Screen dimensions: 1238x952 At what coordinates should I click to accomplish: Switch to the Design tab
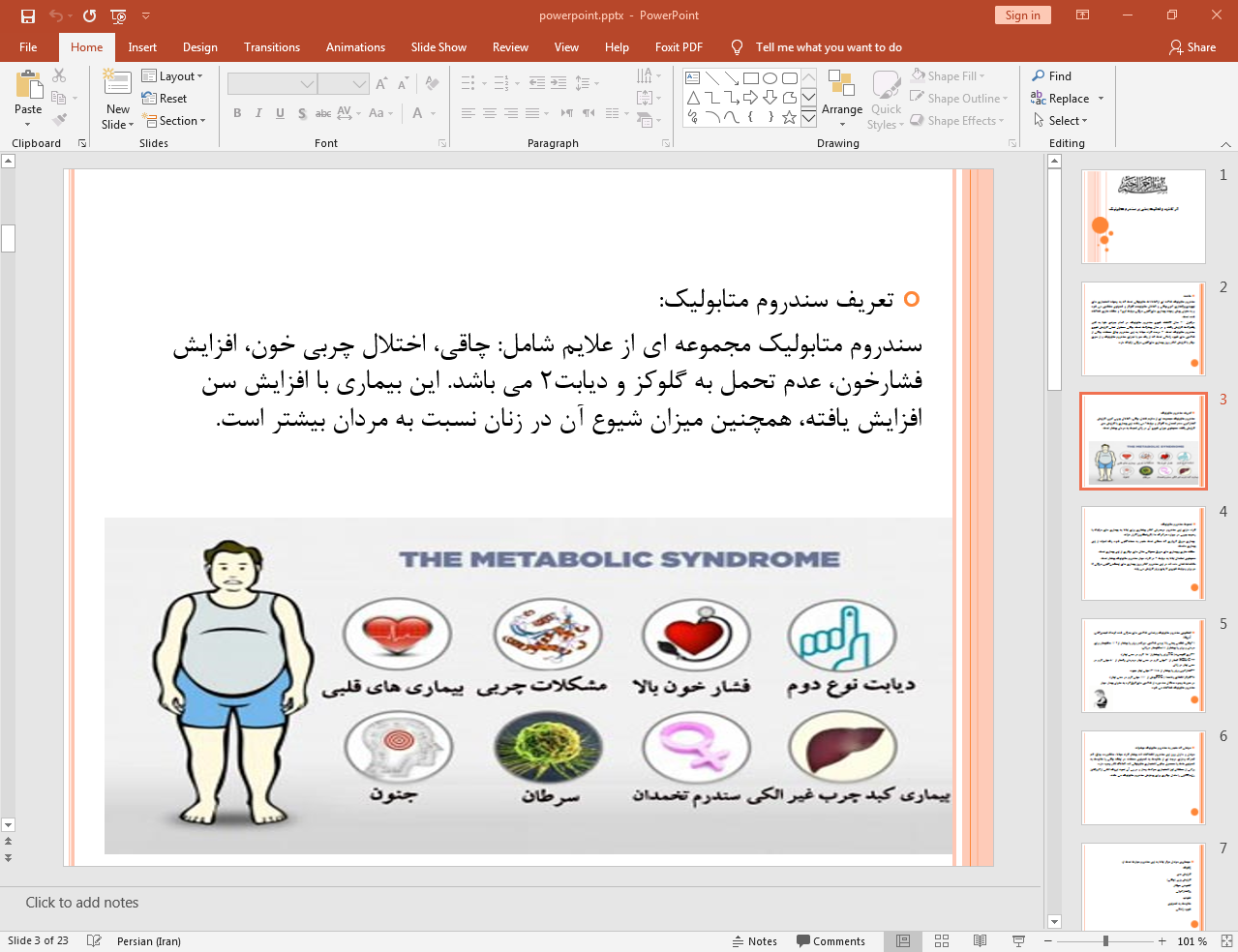[200, 47]
